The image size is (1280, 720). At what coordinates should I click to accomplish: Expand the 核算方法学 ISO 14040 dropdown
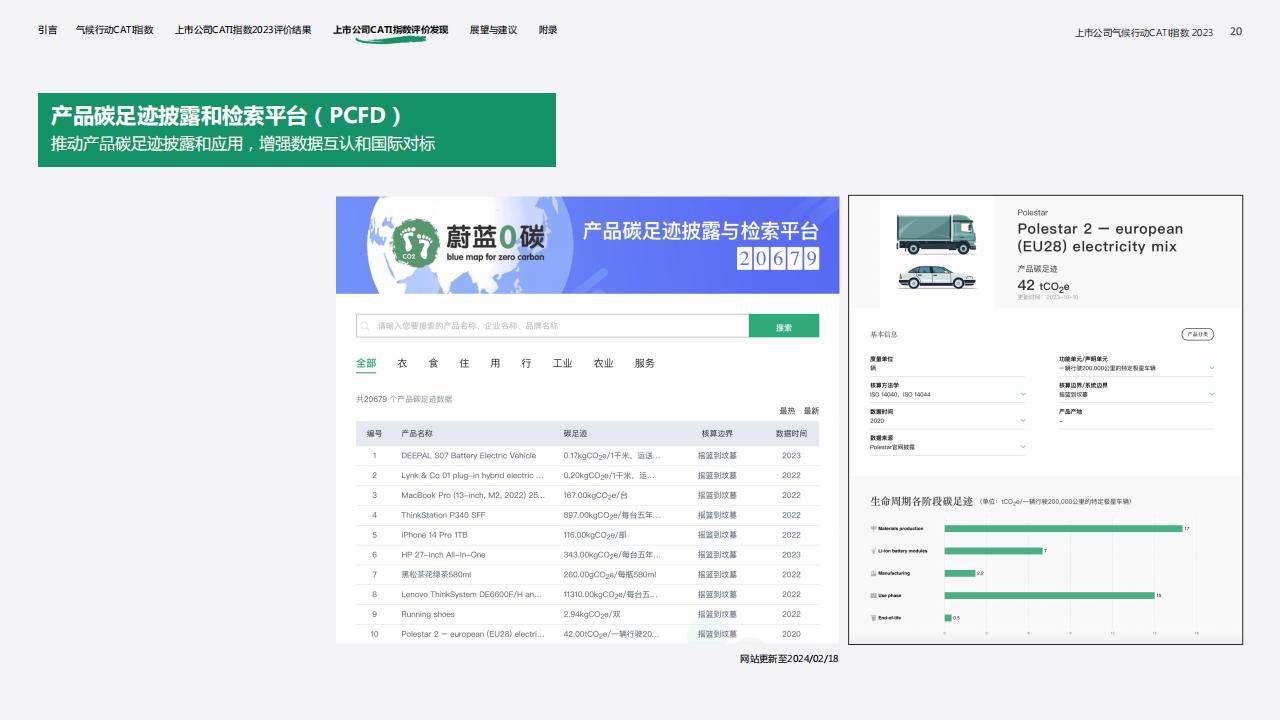point(1022,394)
